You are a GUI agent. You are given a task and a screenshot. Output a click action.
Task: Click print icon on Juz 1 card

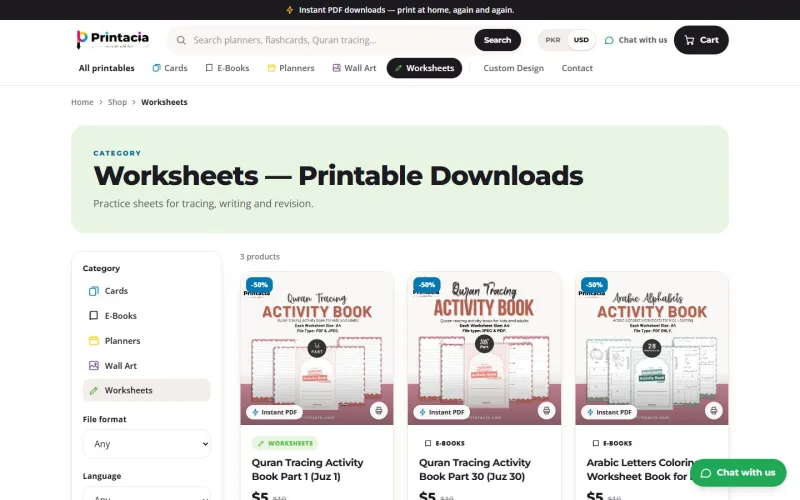379,411
